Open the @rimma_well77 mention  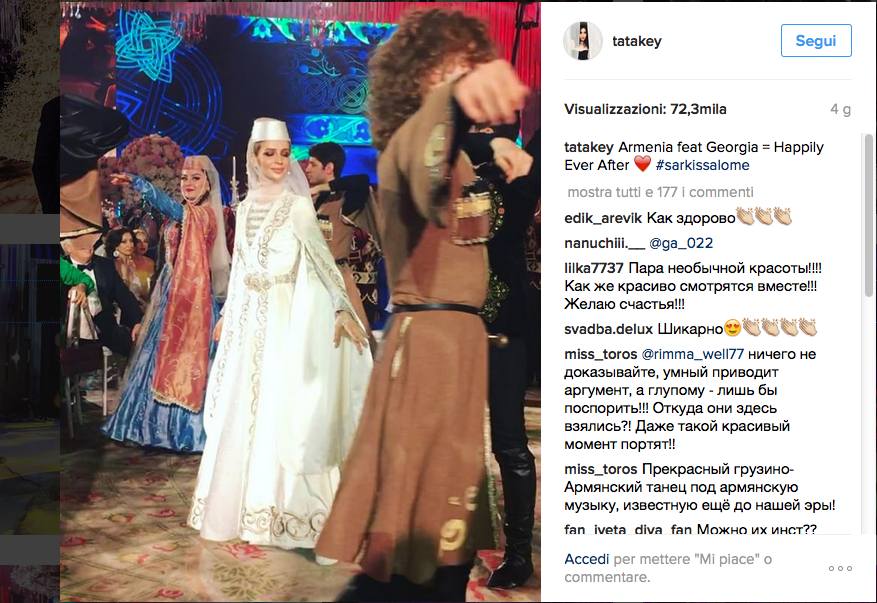692,354
